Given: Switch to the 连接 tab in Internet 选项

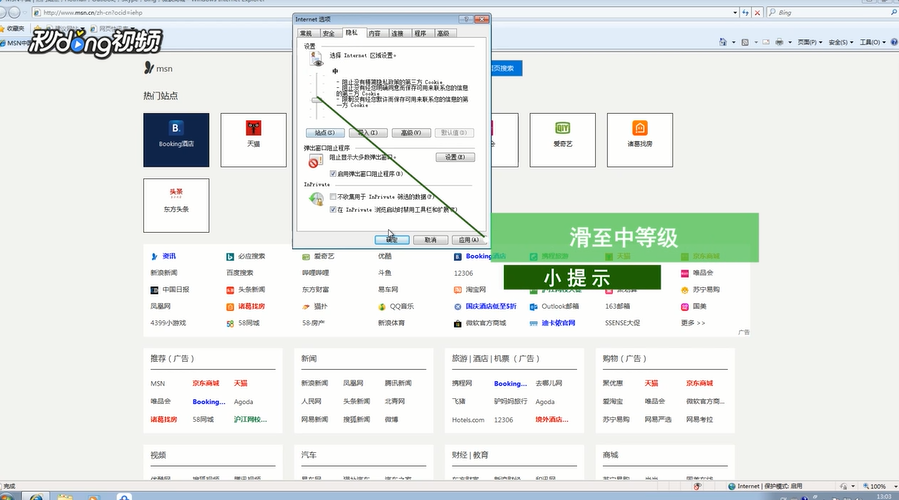Looking at the screenshot, I should click(397, 33).
